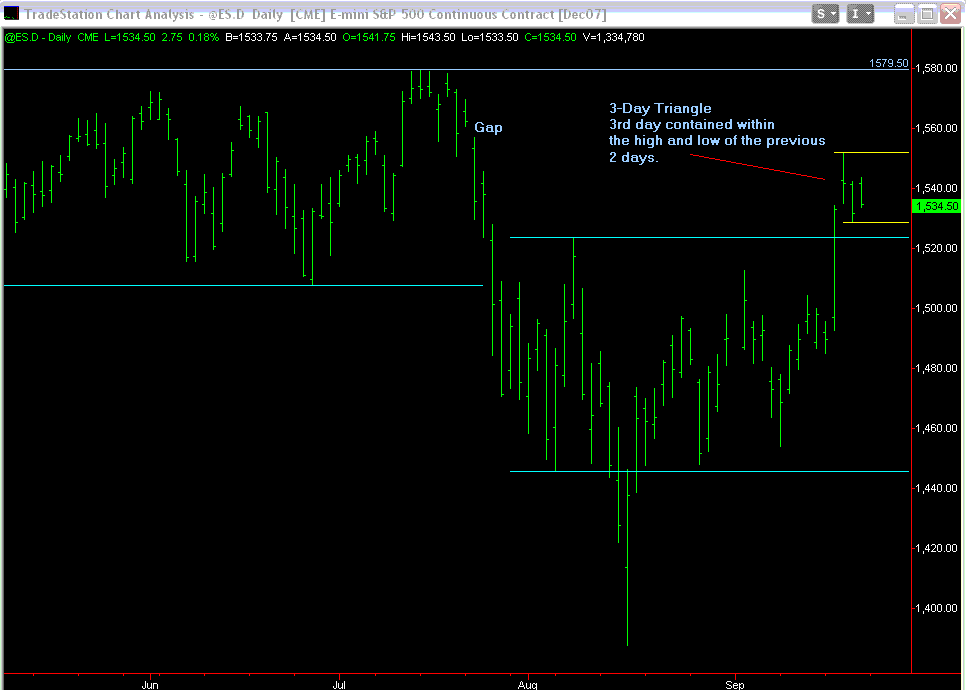Minimize the Chart Analysis window
The height and width of the screenshot is (690, 966).
coord(905,14)
